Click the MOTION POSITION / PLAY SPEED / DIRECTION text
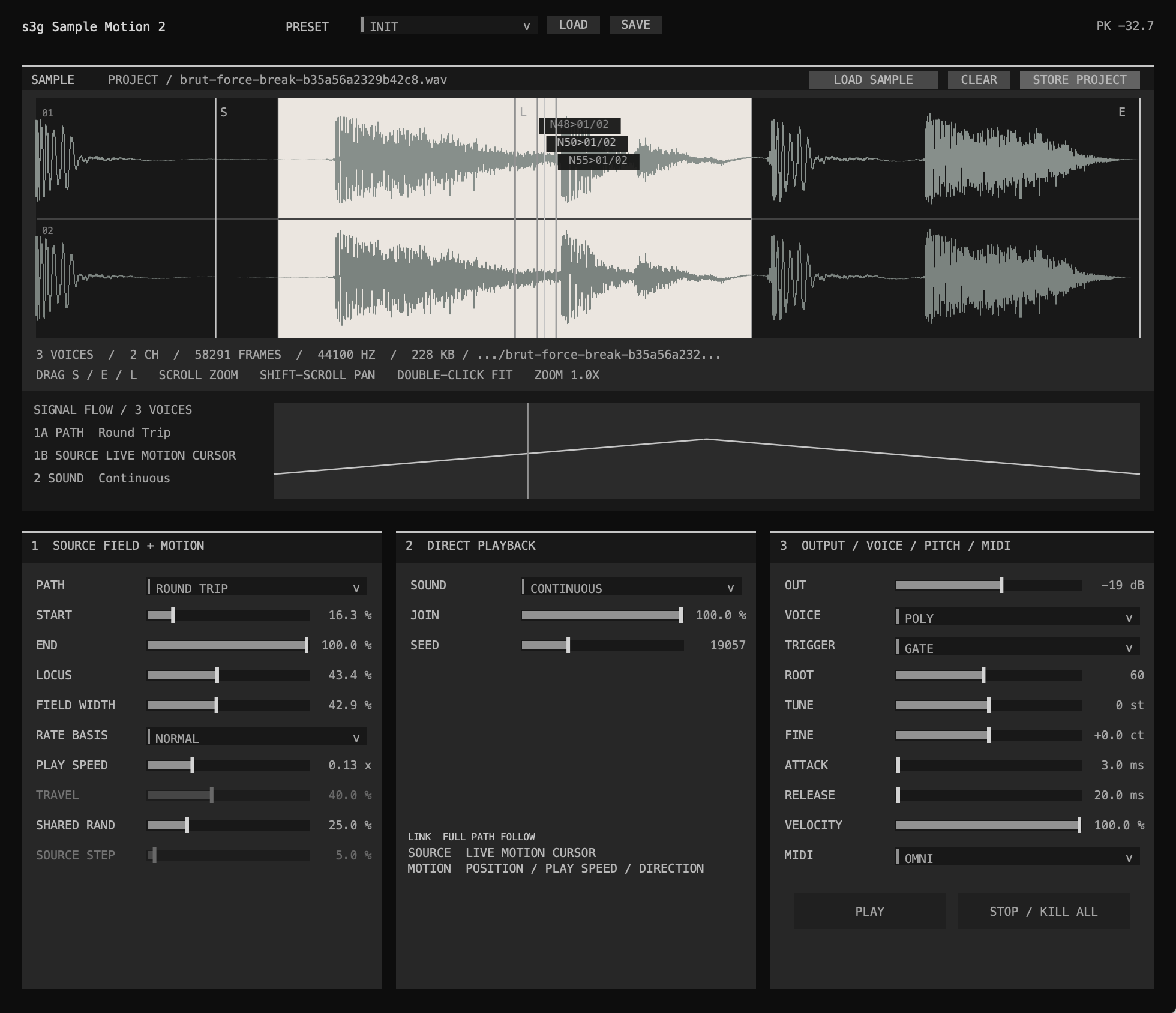The image size is (1176, 1013). point(556,868)
